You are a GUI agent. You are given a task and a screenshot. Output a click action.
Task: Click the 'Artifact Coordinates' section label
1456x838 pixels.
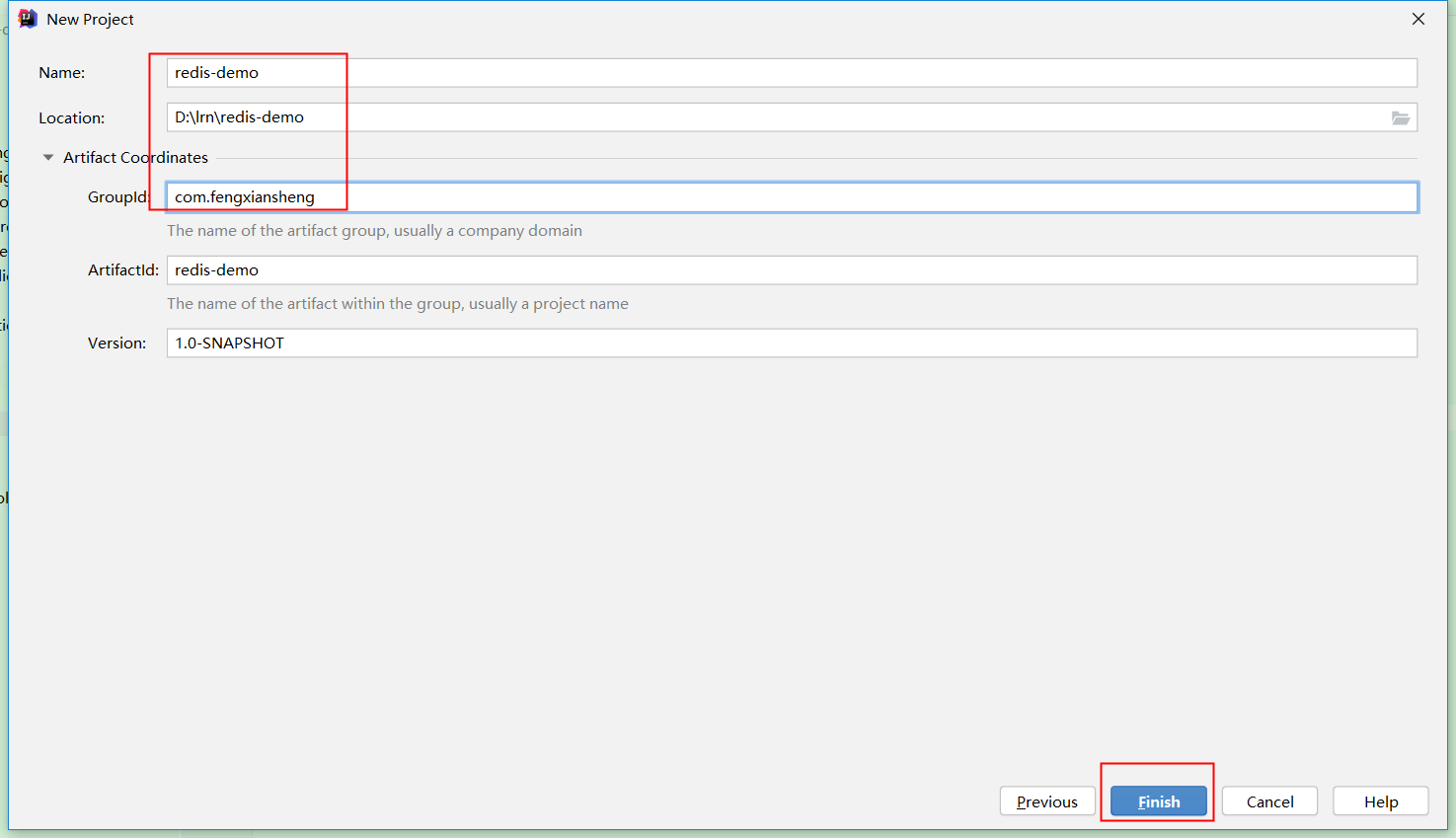[x=135, y=158]
